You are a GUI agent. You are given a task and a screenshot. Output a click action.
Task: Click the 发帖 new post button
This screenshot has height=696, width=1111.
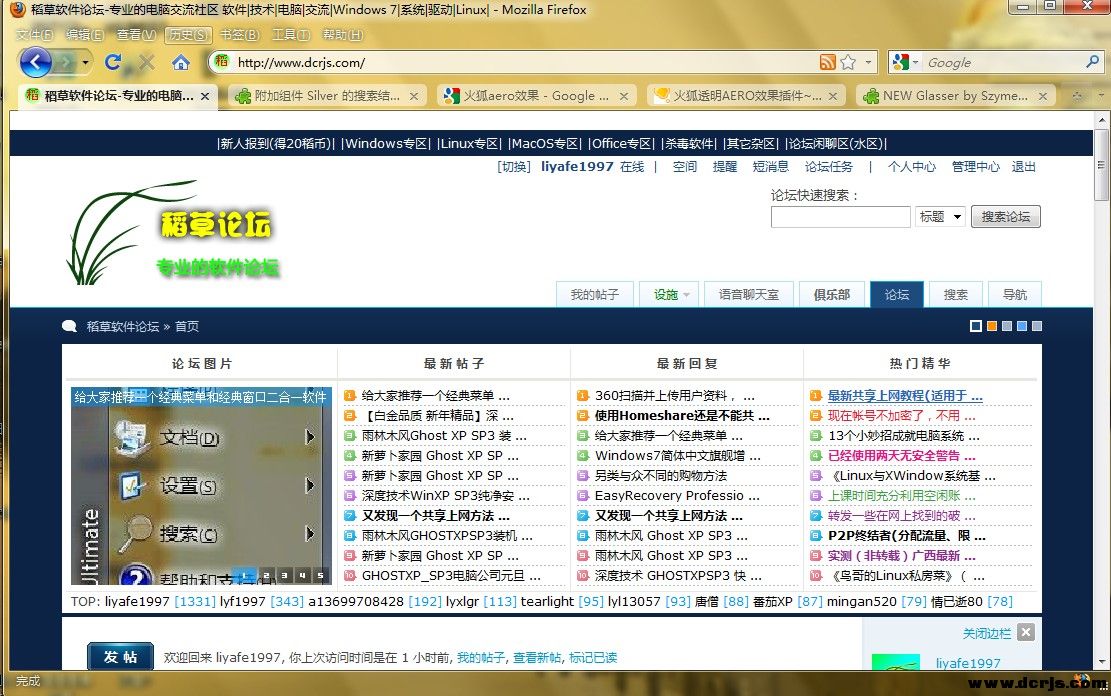tap(120, 657)
